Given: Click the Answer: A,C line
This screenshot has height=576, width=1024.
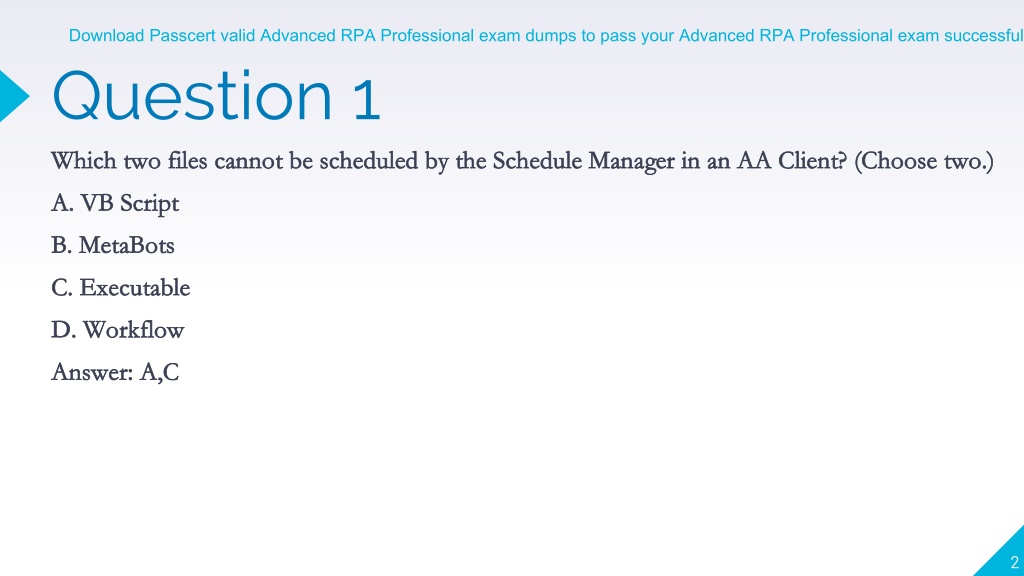Looking at the screenshot, I should (x=115, y=372).
